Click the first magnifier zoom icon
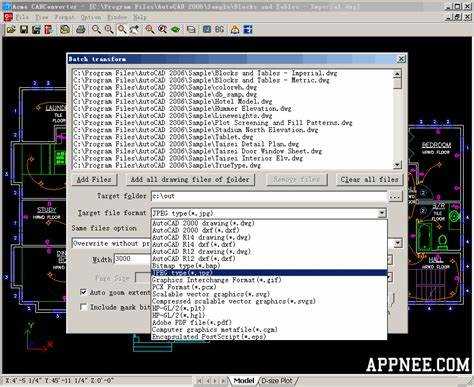 coord(96,30)
